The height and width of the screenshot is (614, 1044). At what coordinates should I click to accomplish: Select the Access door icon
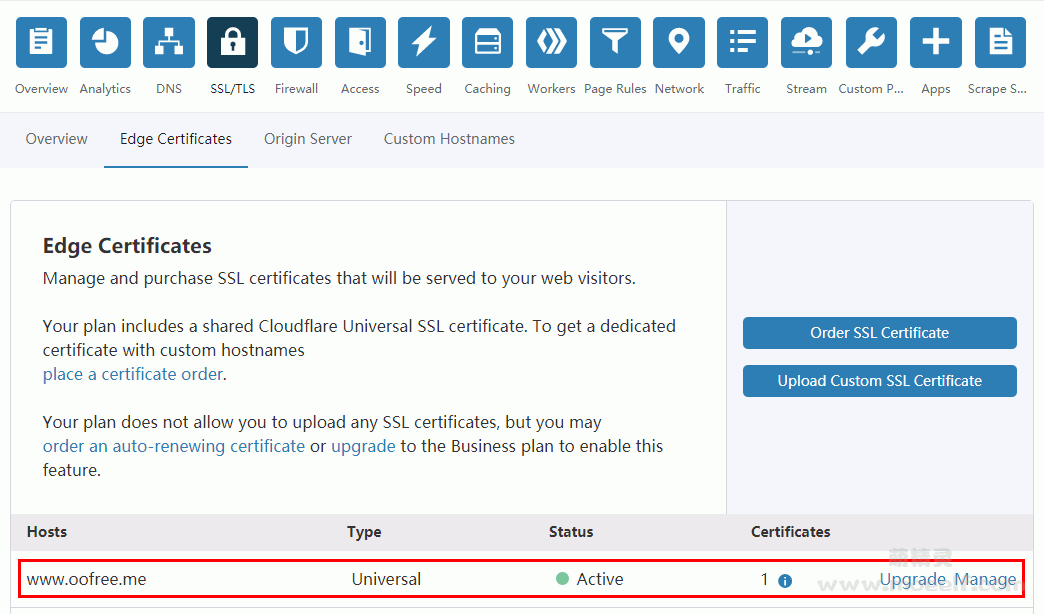[360, 42]
